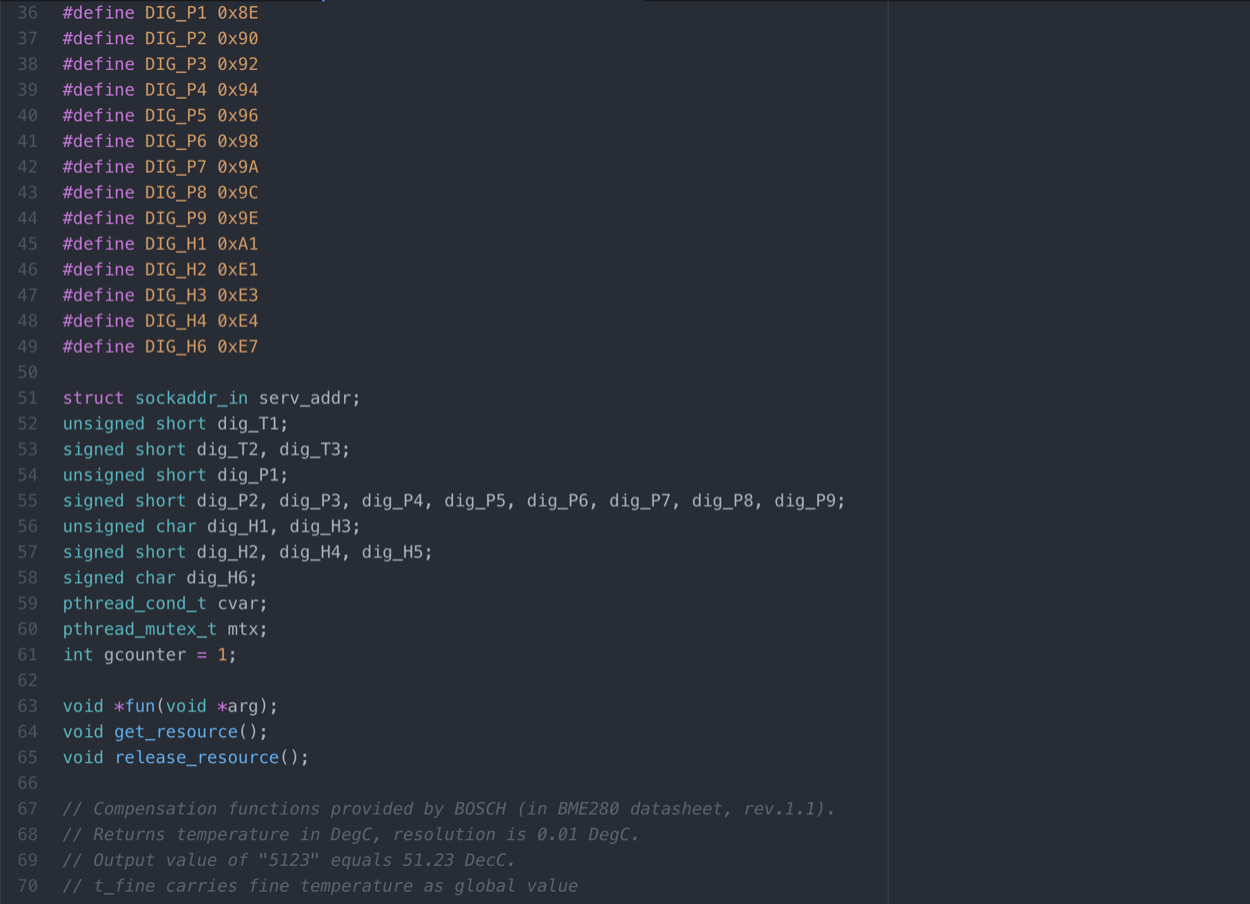The width and height of the screenshot is (1250, 904).
Task: Click the sockaddr_in type name
Action: [191, 398]
